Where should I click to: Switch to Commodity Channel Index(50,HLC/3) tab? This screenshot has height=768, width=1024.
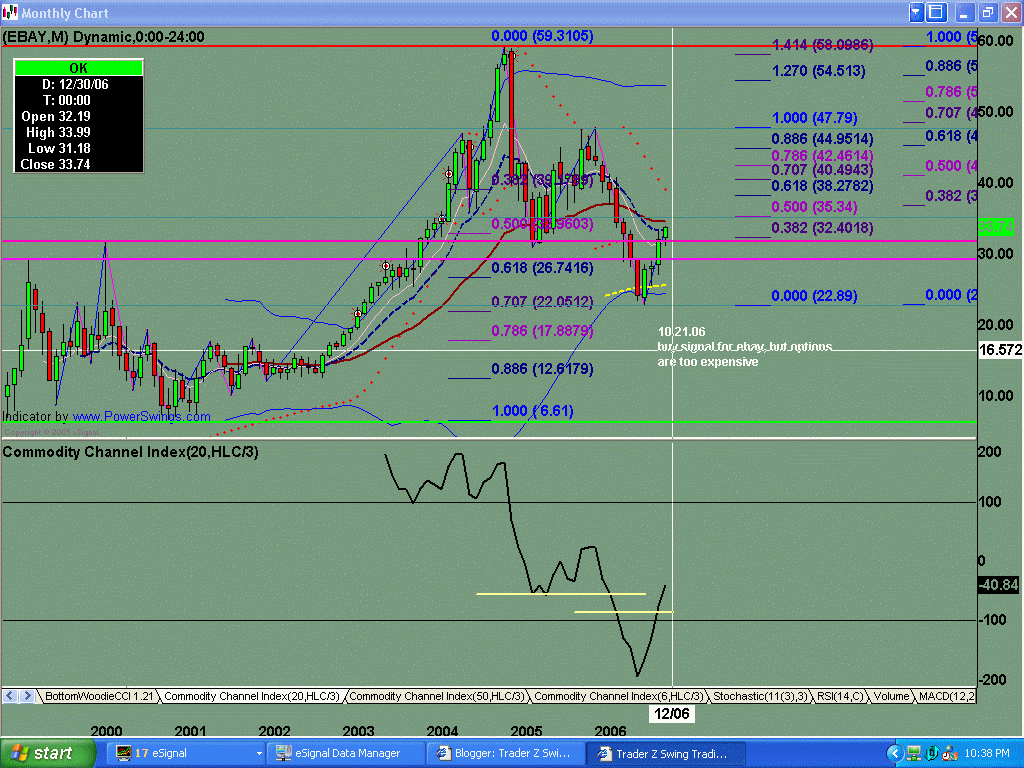(x=436, y=696)
